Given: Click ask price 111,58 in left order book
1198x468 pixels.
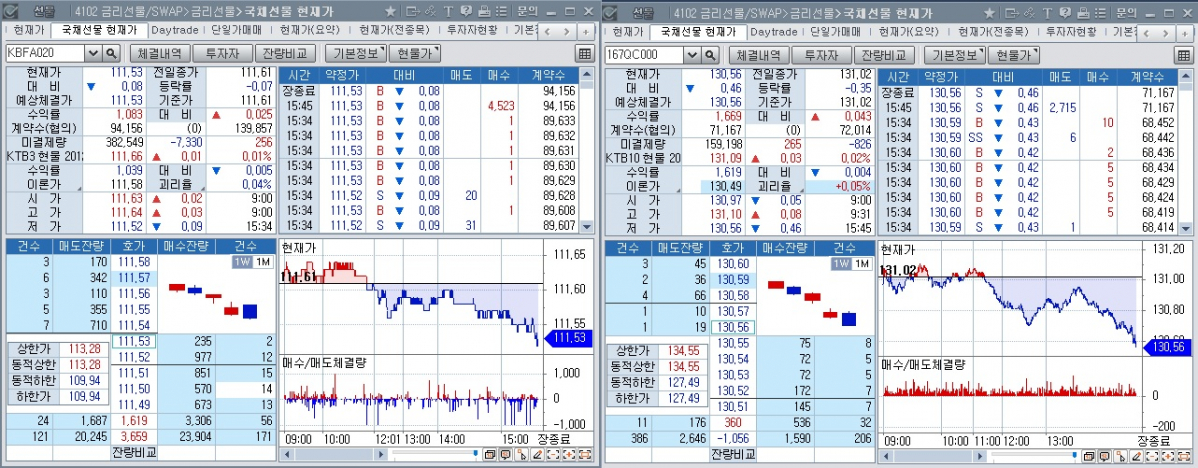Looking at the screenshot, I should click(134, 262).
